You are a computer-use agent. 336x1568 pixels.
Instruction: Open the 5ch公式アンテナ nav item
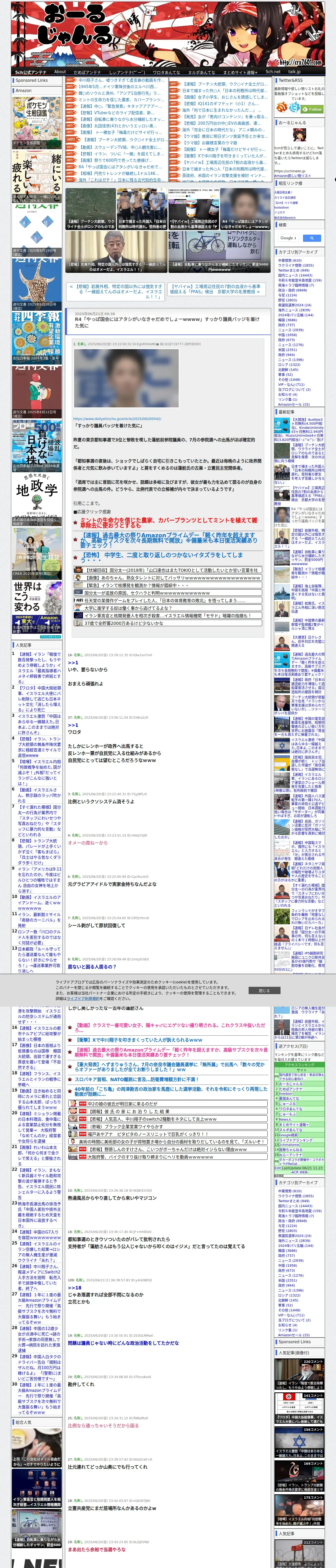31,72
